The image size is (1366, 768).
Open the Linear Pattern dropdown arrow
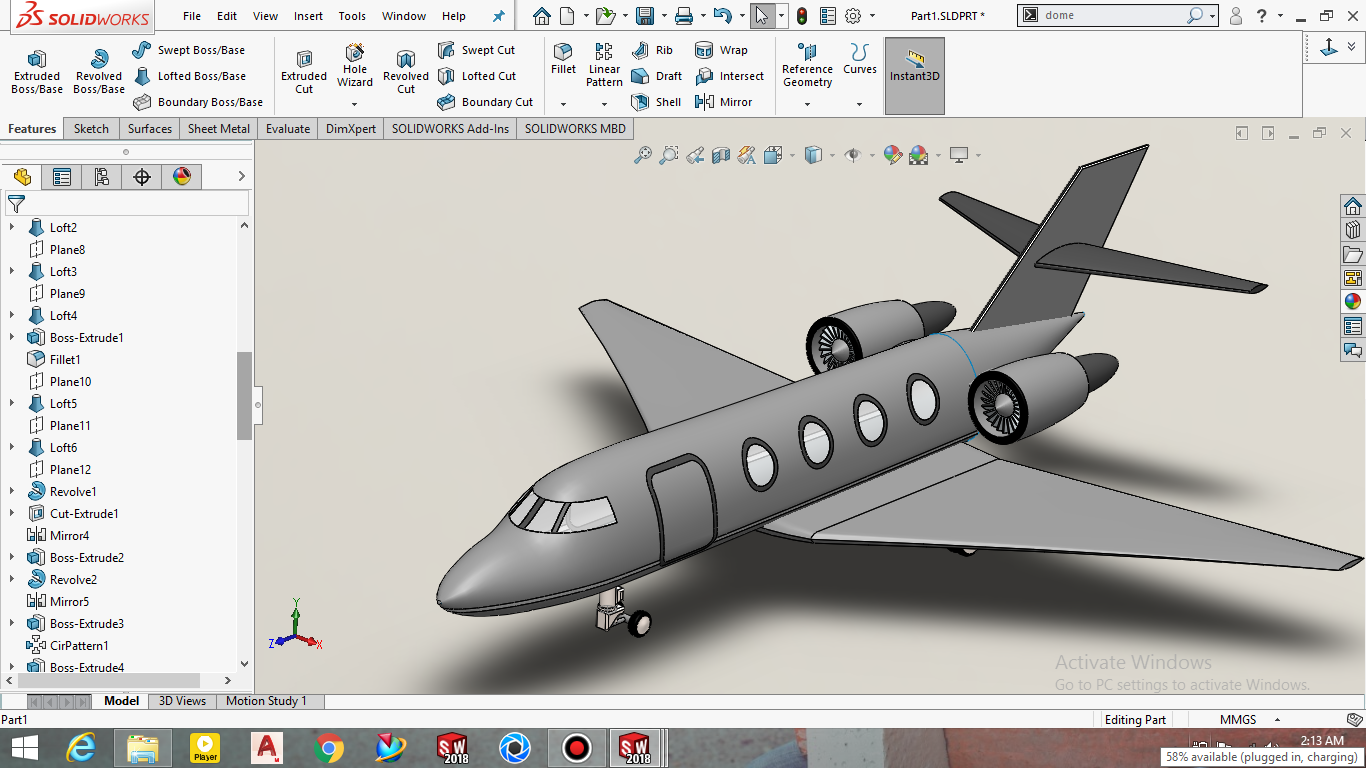(604, 104)
